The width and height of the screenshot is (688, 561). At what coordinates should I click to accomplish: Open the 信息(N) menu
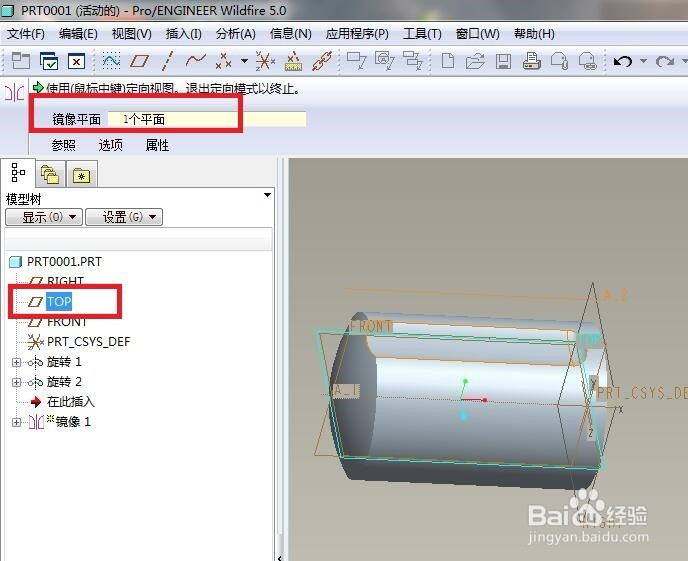(290, 34)
